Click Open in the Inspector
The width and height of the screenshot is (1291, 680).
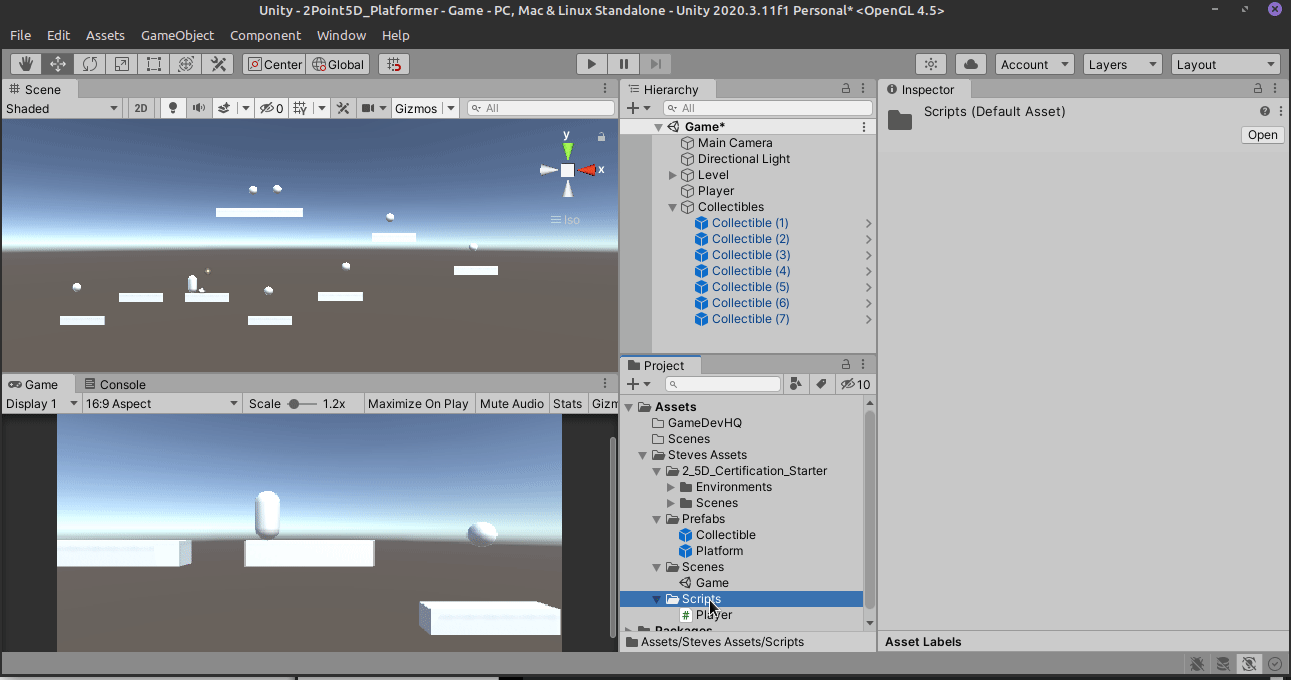click(1261, 134)
